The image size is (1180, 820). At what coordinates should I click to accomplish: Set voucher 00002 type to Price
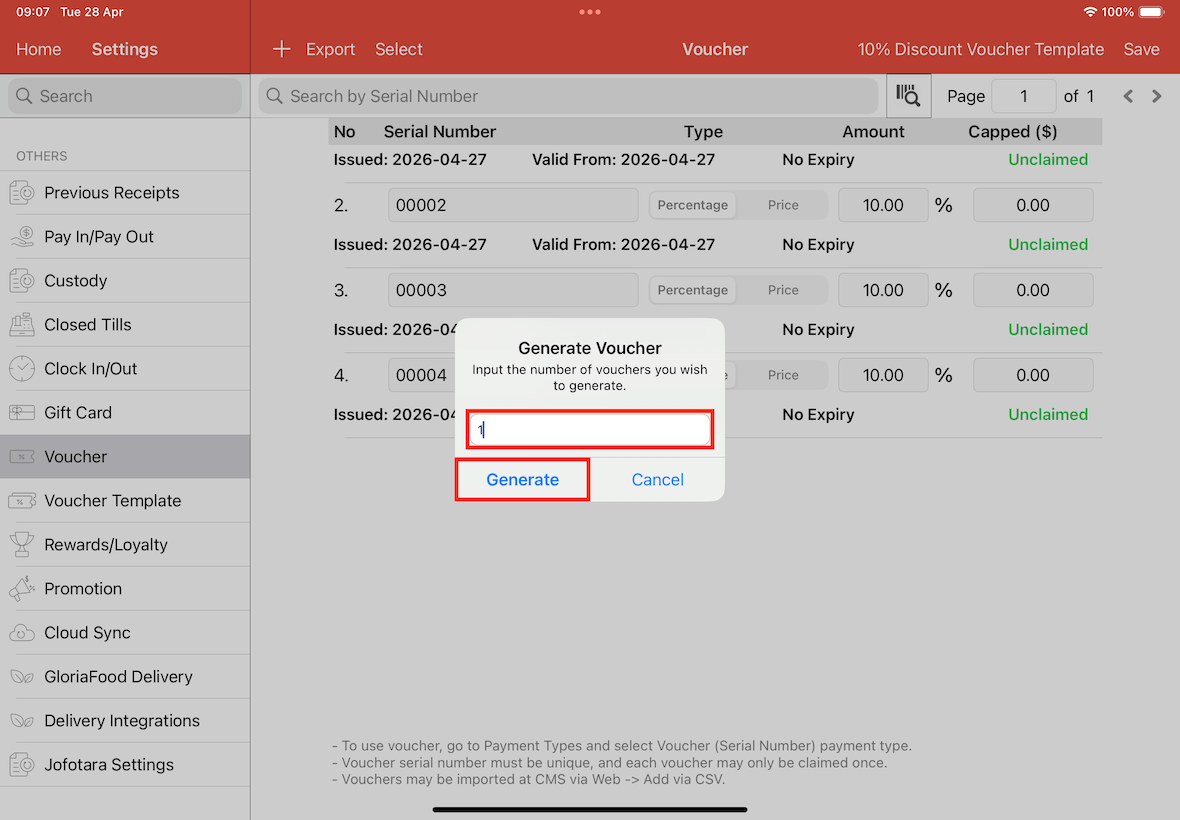(x=783, y=205)
